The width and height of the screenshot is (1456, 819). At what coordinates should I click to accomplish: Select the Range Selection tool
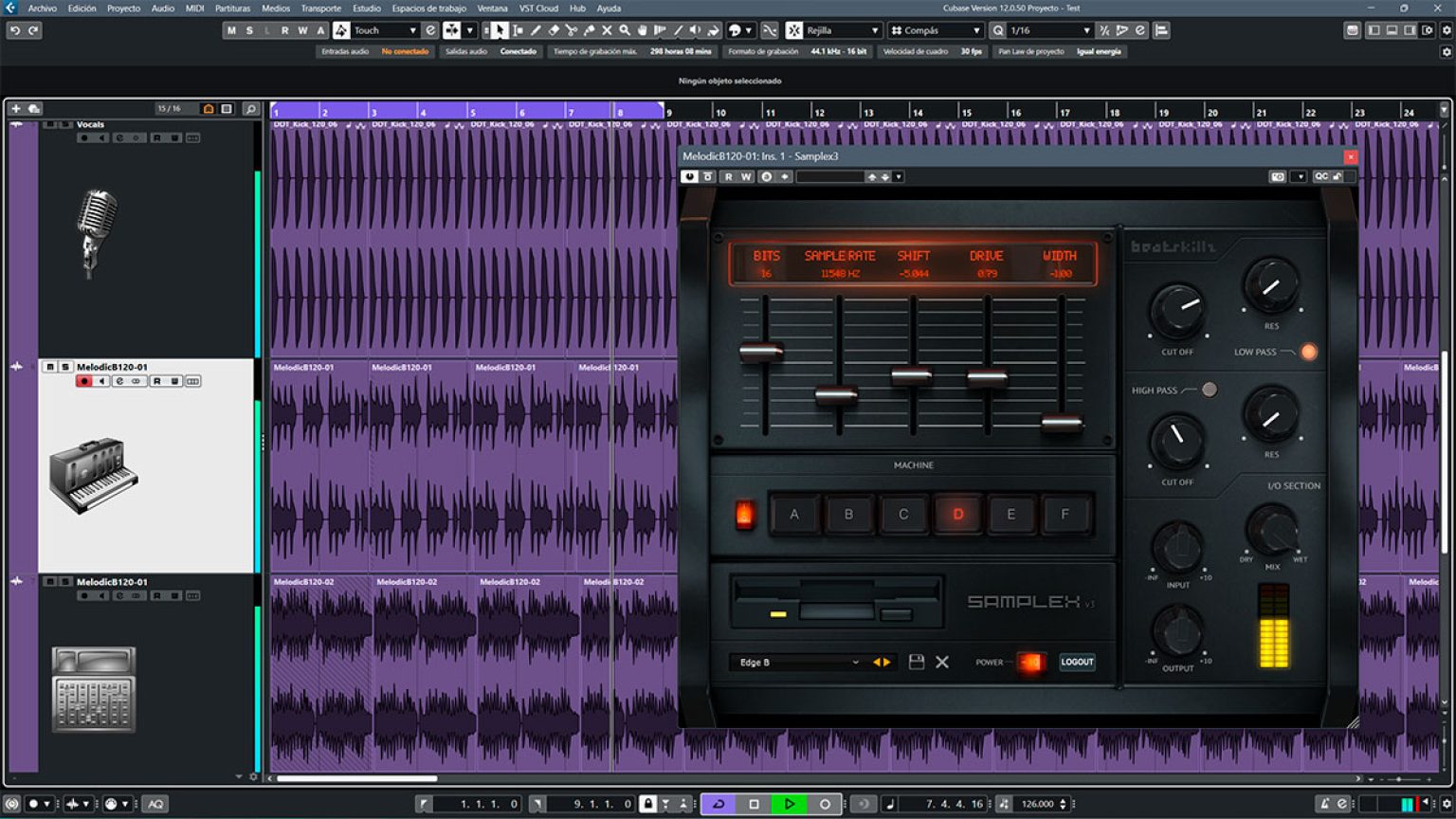[518, 30]
